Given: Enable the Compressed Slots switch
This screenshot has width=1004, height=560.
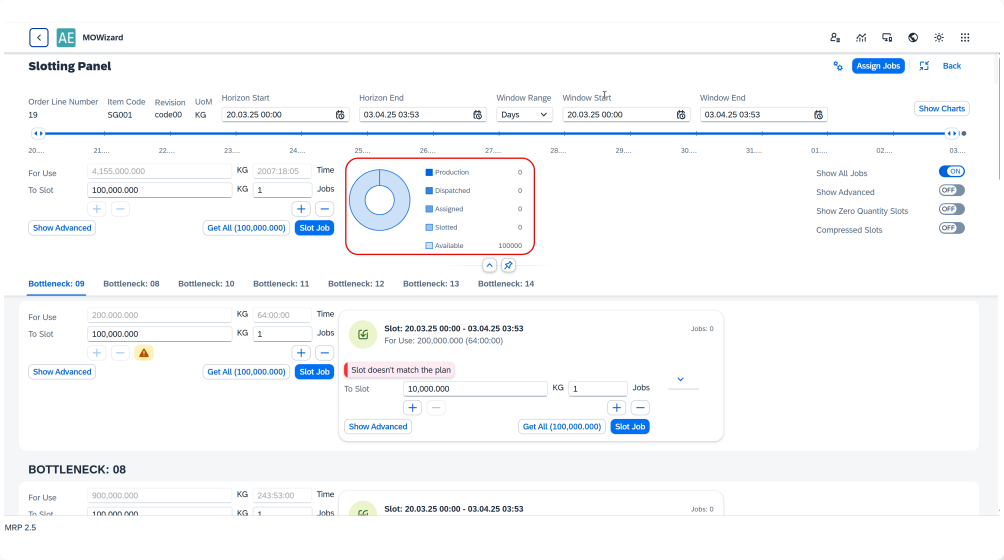Looking at the screenshot, I should coord(951,228).
